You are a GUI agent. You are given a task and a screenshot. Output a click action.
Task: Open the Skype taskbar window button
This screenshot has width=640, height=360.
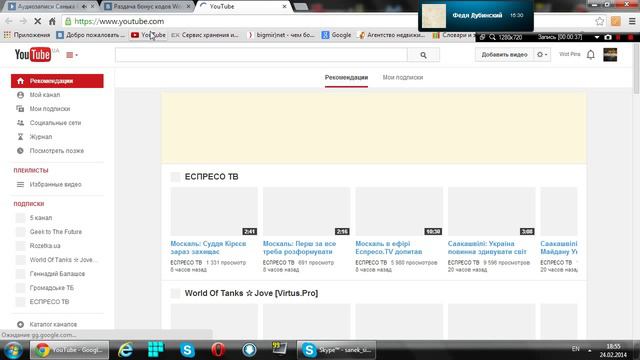337,350
